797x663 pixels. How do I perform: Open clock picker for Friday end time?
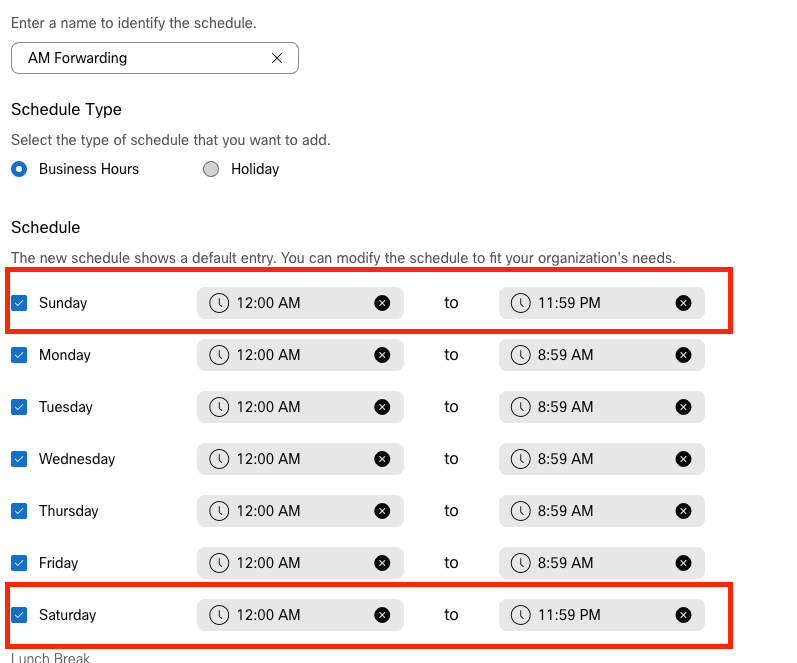click(520, 563)
